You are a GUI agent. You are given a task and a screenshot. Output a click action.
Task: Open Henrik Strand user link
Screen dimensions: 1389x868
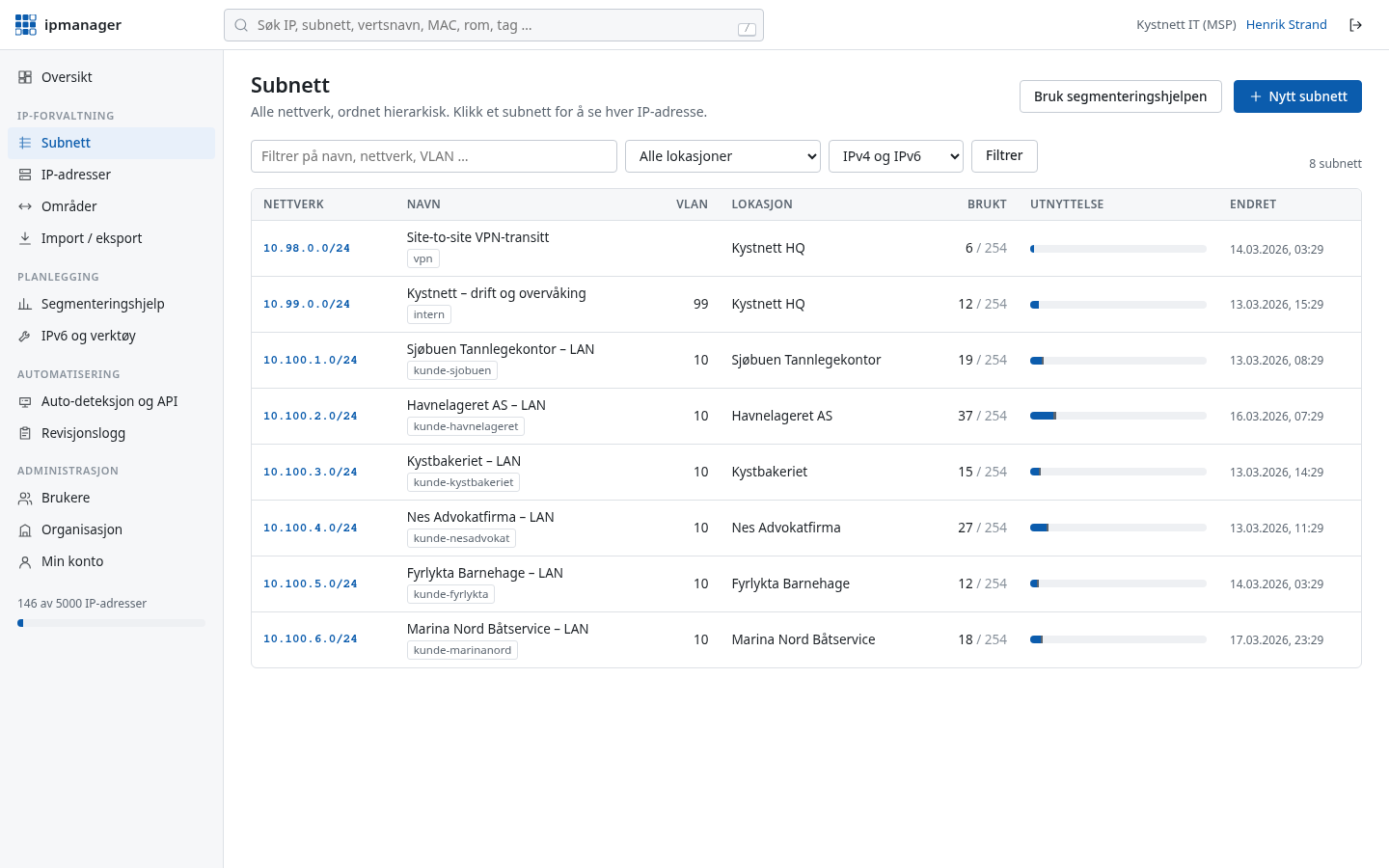pos(1287,25)
